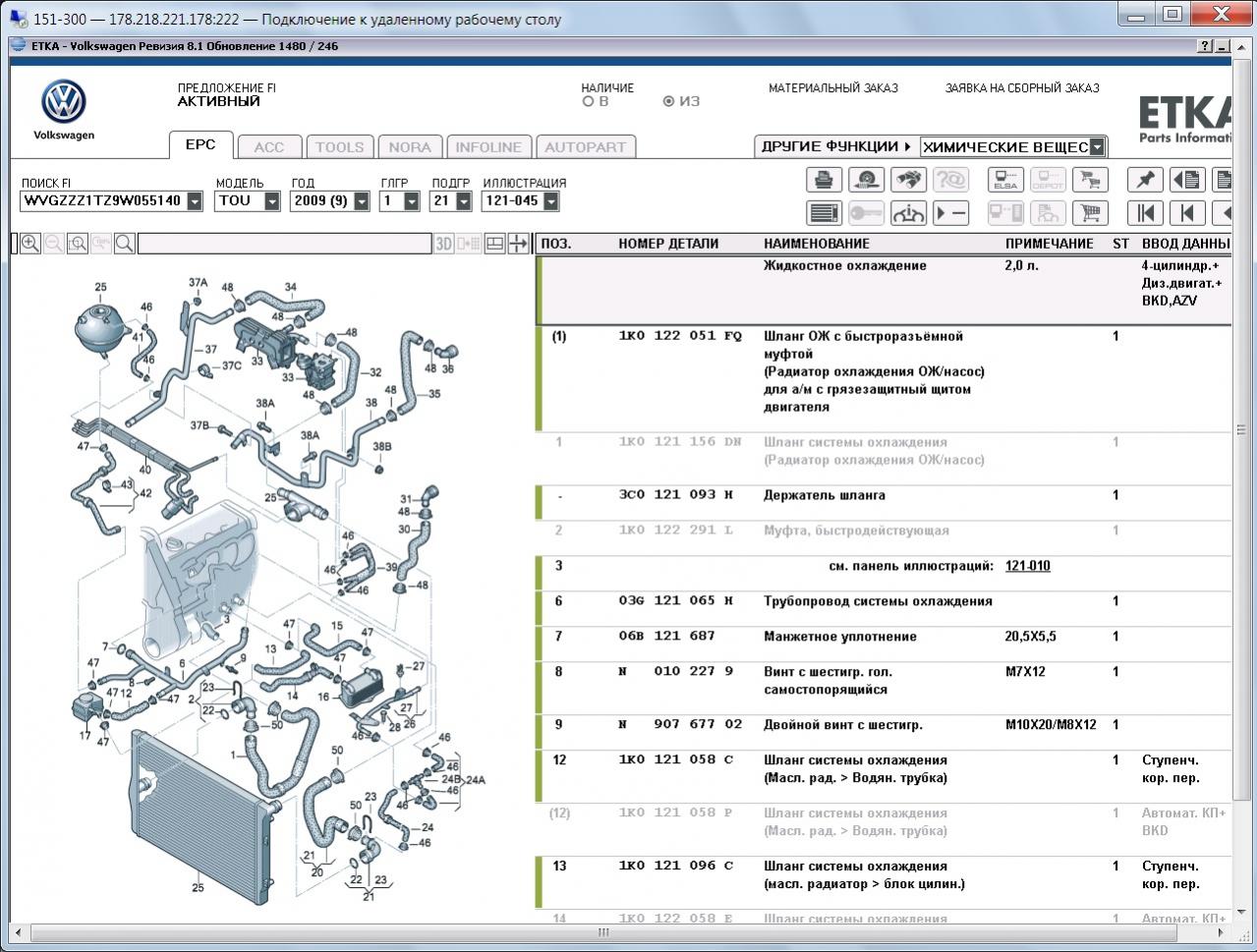
Task: Zoom in on the illustration
Action: pos(30,244)
